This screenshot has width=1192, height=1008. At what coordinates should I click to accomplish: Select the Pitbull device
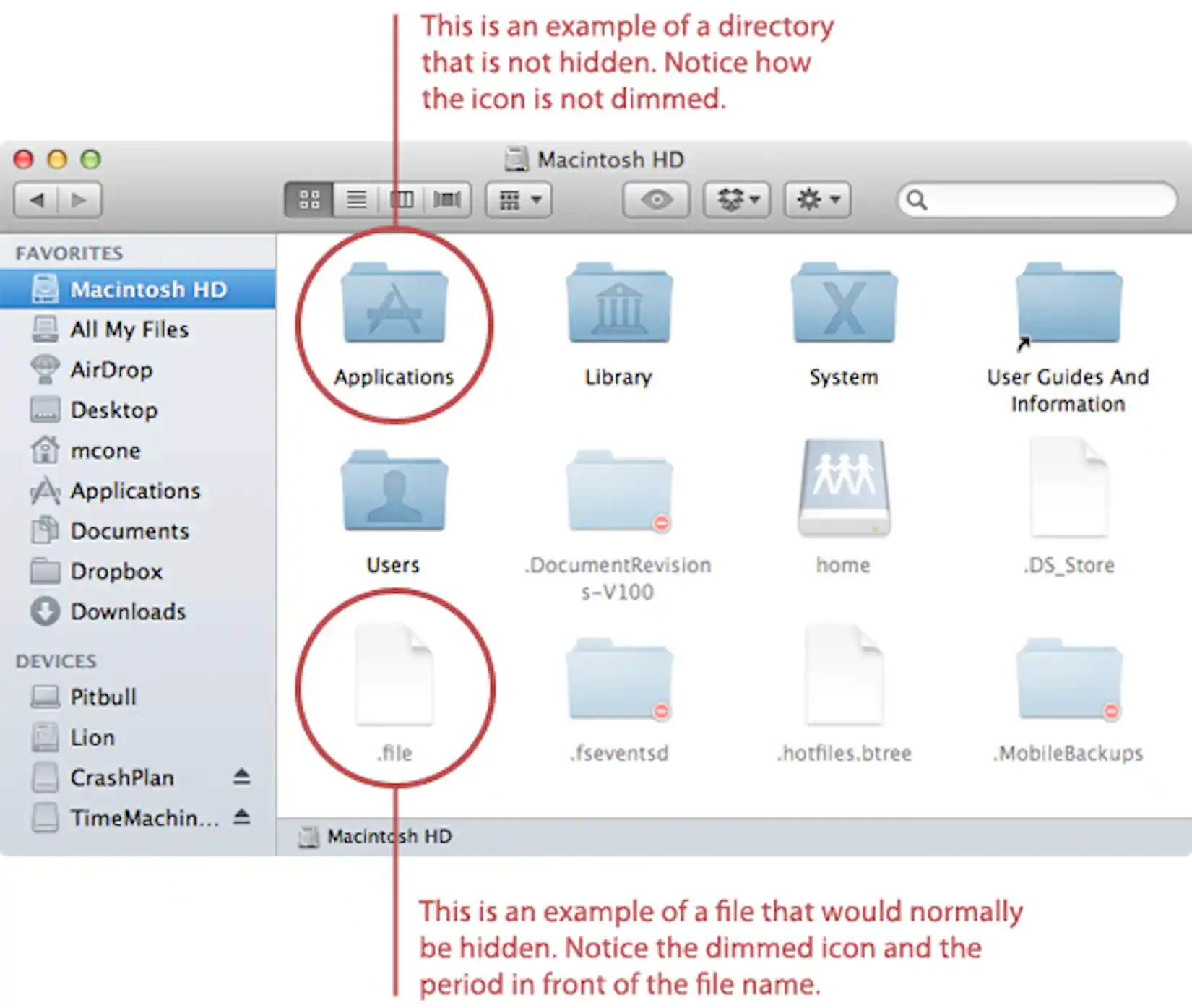click(x=137, y=697)
